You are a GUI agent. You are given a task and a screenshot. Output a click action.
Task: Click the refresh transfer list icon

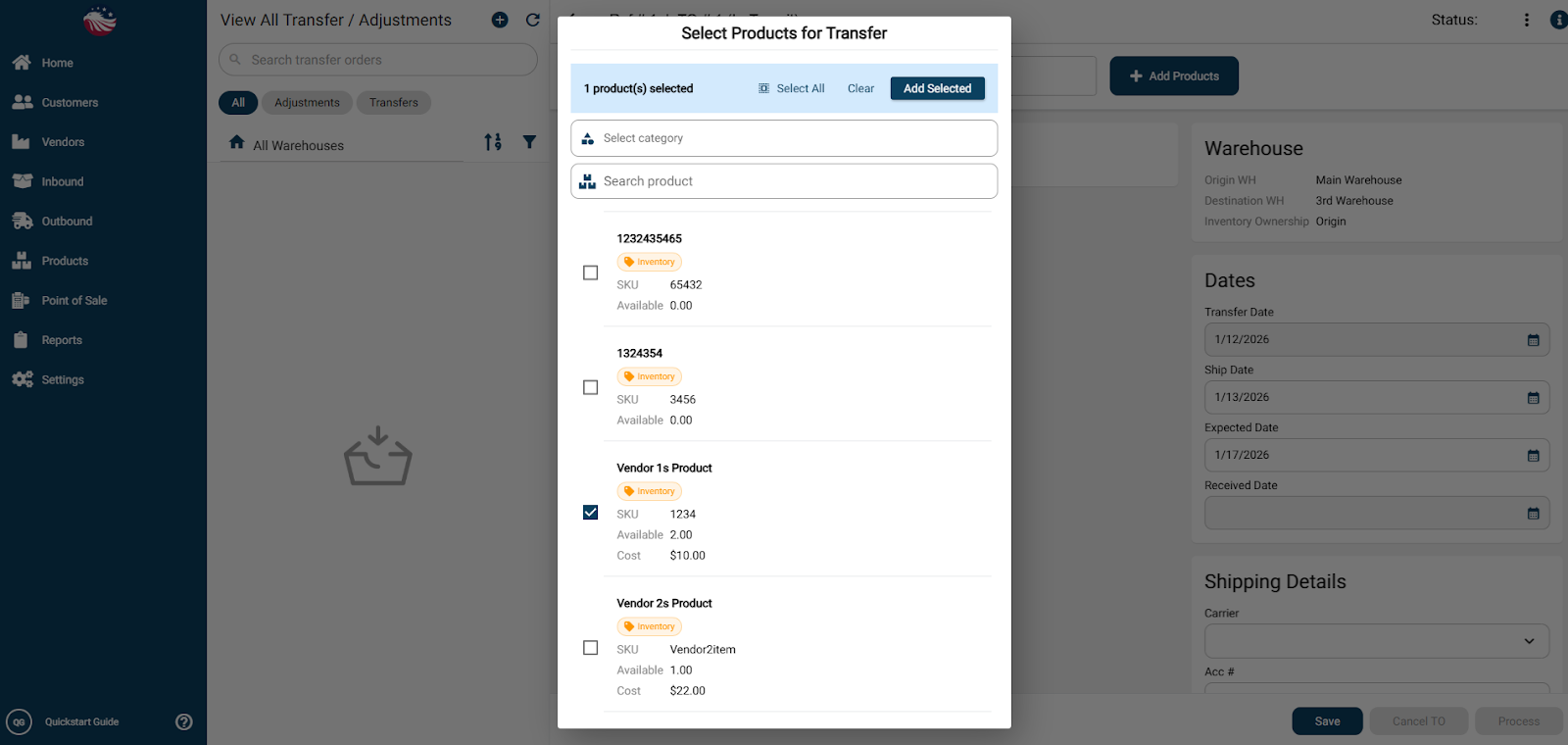click(x=533, y=20)
